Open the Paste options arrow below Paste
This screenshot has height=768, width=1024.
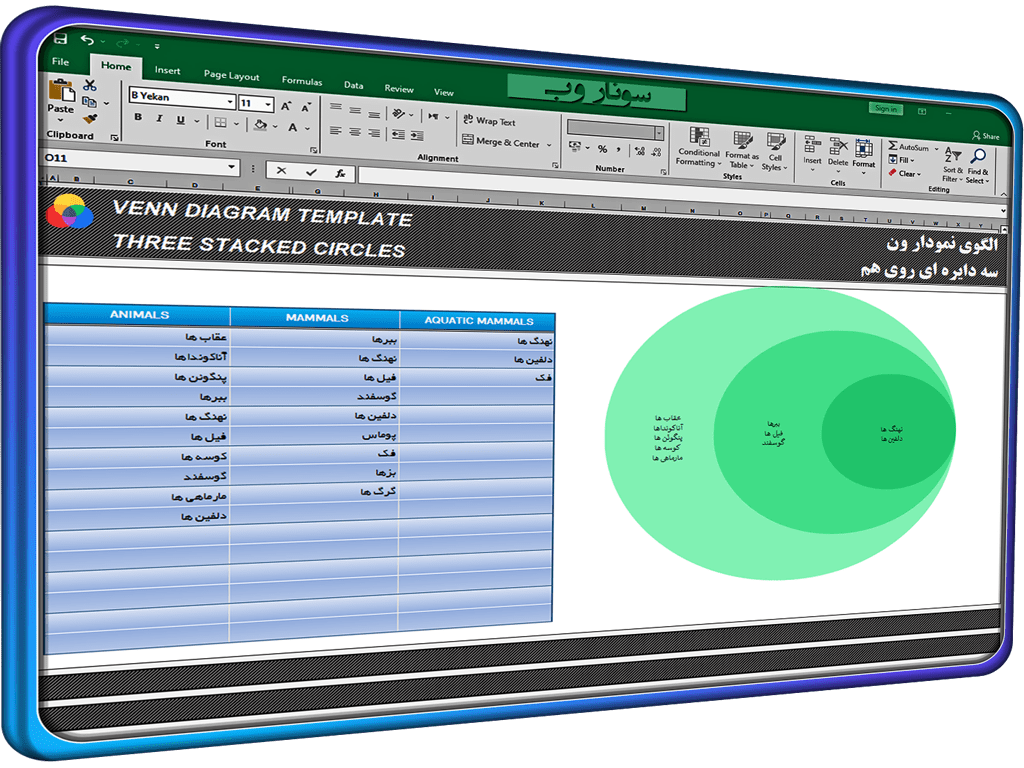click(60, 120)
